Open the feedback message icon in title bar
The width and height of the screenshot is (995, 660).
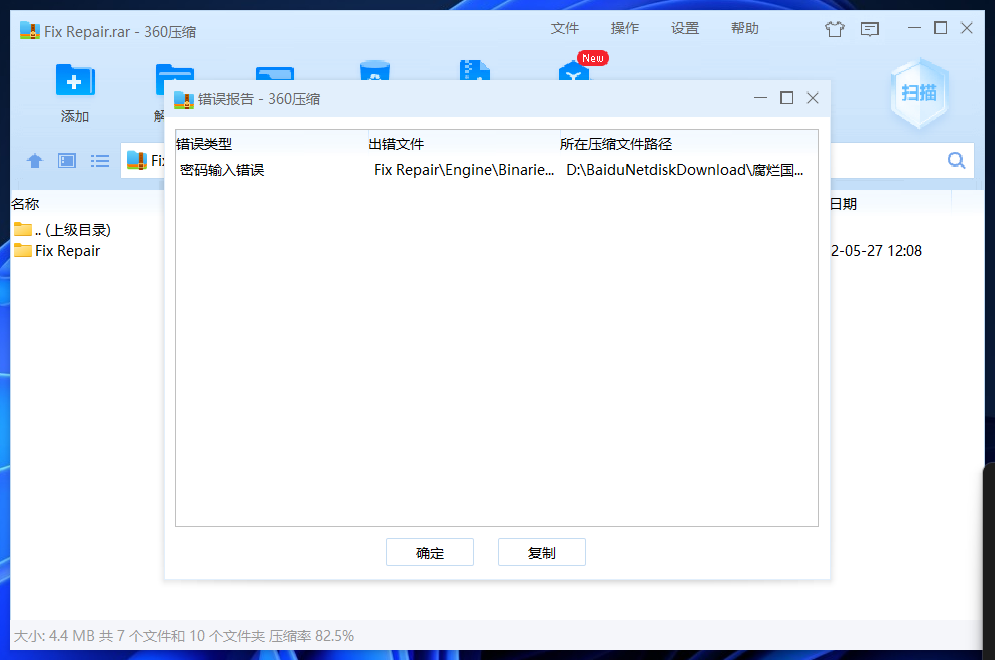tap(870, 29)
